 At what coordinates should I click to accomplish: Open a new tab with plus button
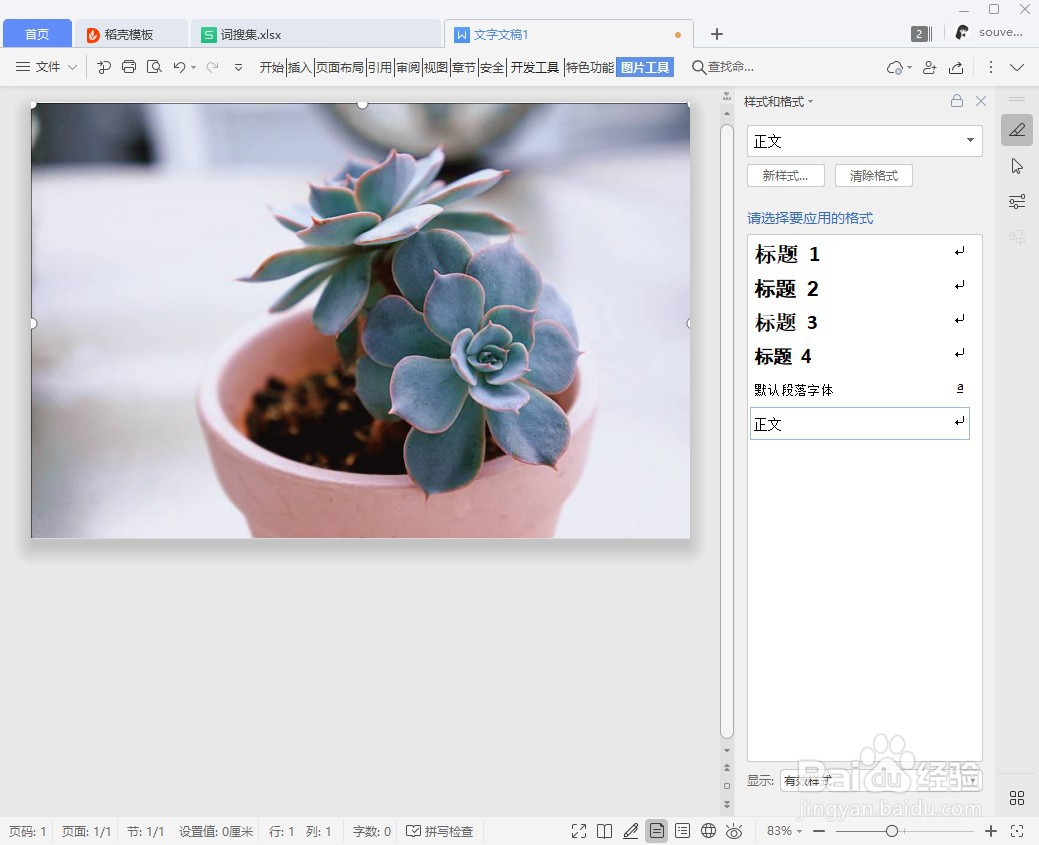(717, 34)
